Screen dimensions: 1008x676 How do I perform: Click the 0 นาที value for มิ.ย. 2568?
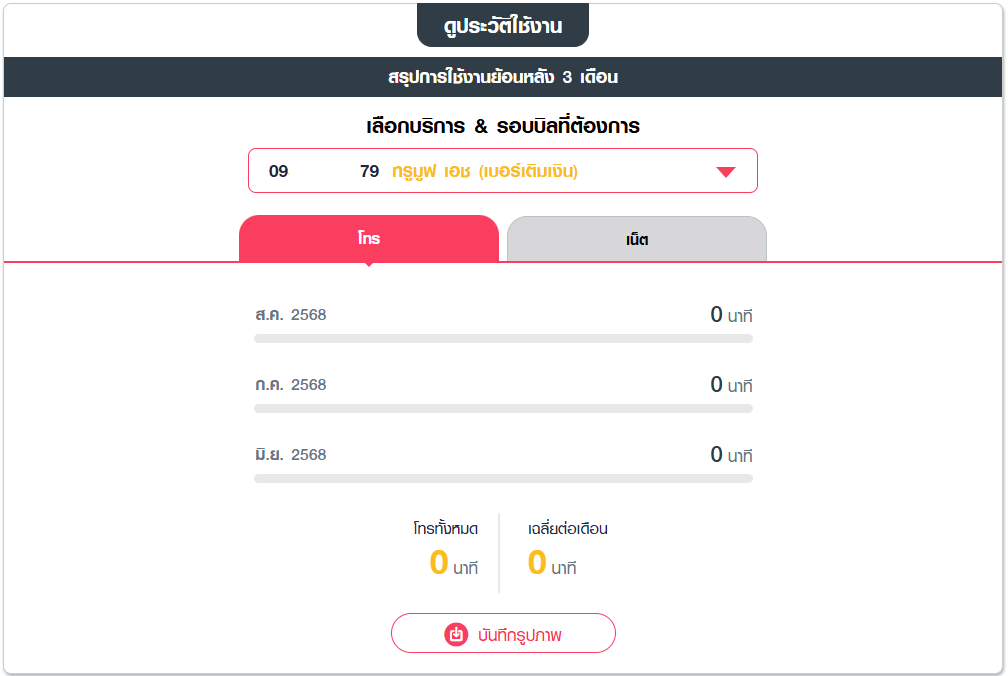tap(731, 455)
